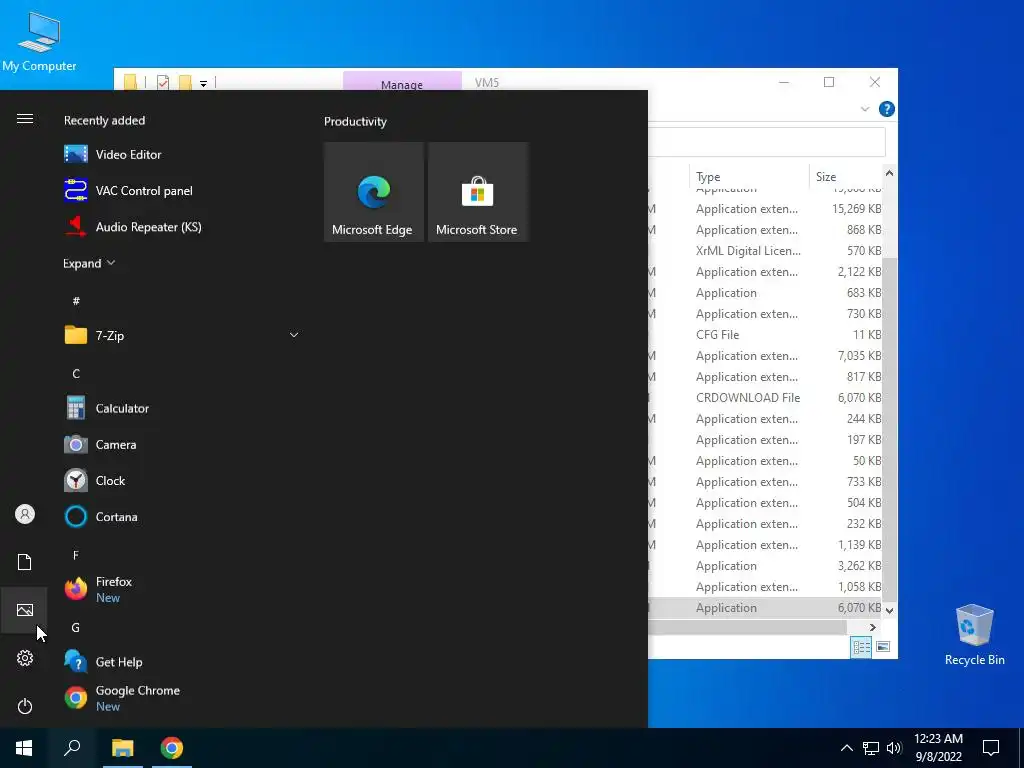Select the 3,262 KB Application row
Screen dimensions: 1024x768
click(765, 566)
